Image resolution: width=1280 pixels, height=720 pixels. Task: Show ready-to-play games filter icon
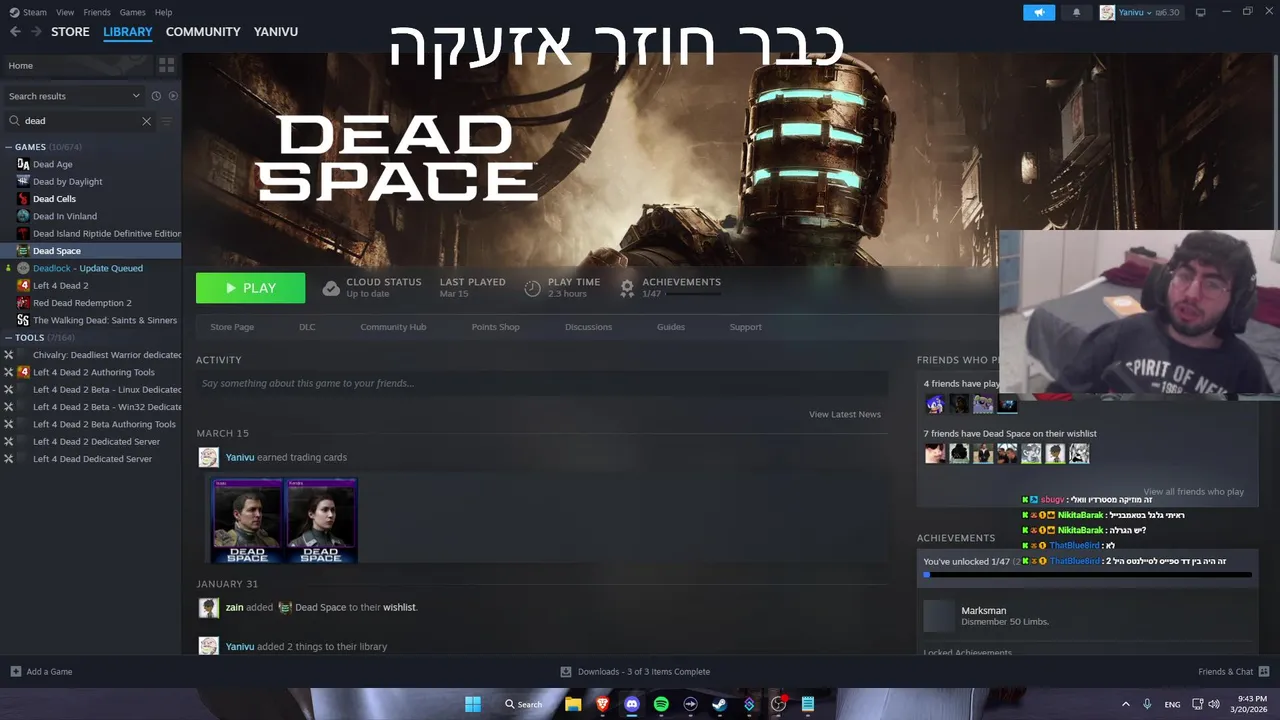[x=173, y=96]
